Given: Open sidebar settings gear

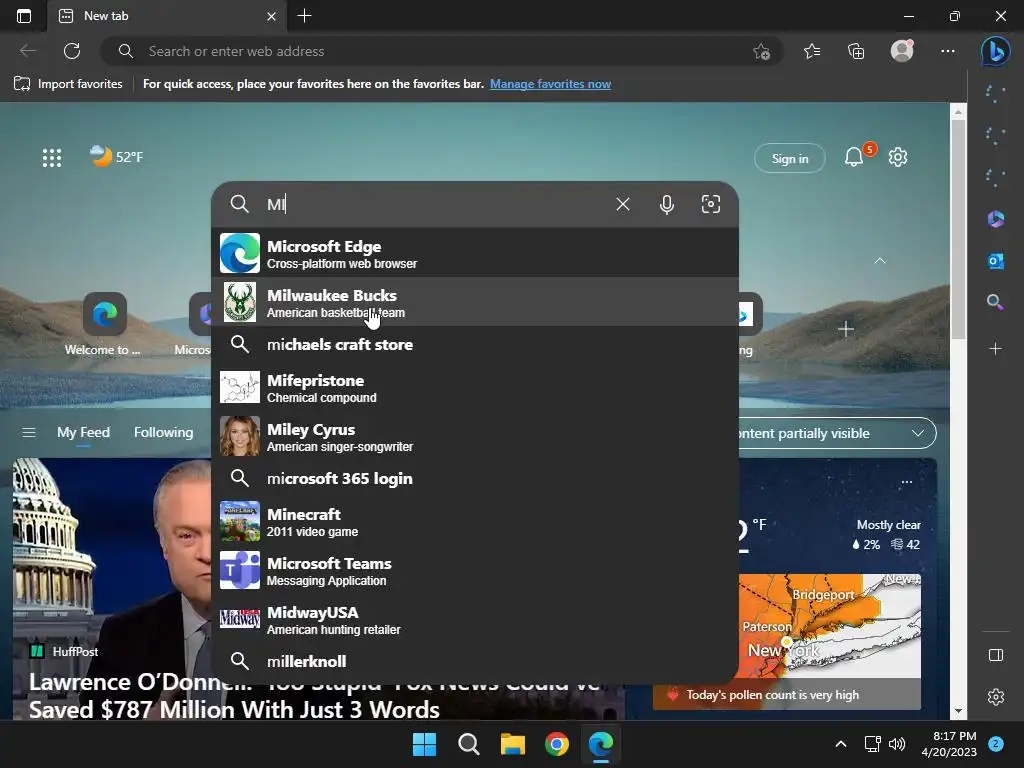Looking at the screenshot, I should pyautogui.click(x=995, y=697).
